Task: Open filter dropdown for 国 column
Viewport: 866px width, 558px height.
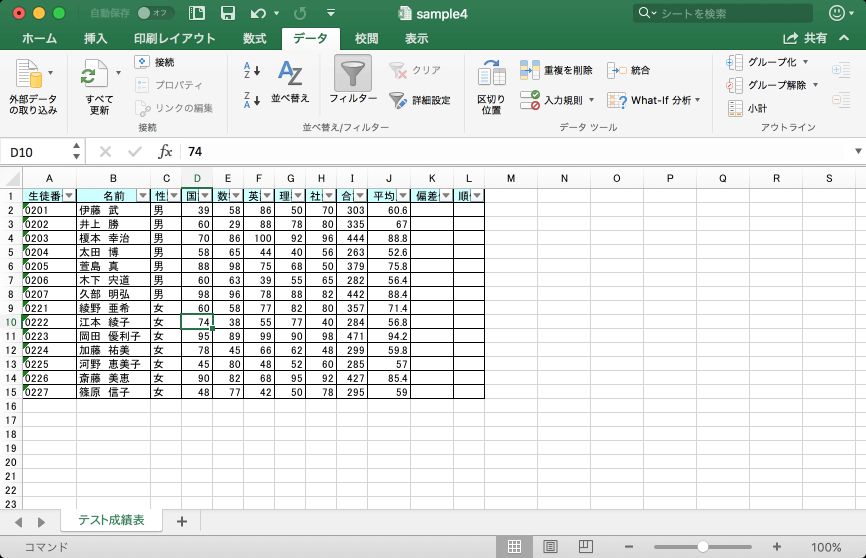Action: click(x=205, y=196)
